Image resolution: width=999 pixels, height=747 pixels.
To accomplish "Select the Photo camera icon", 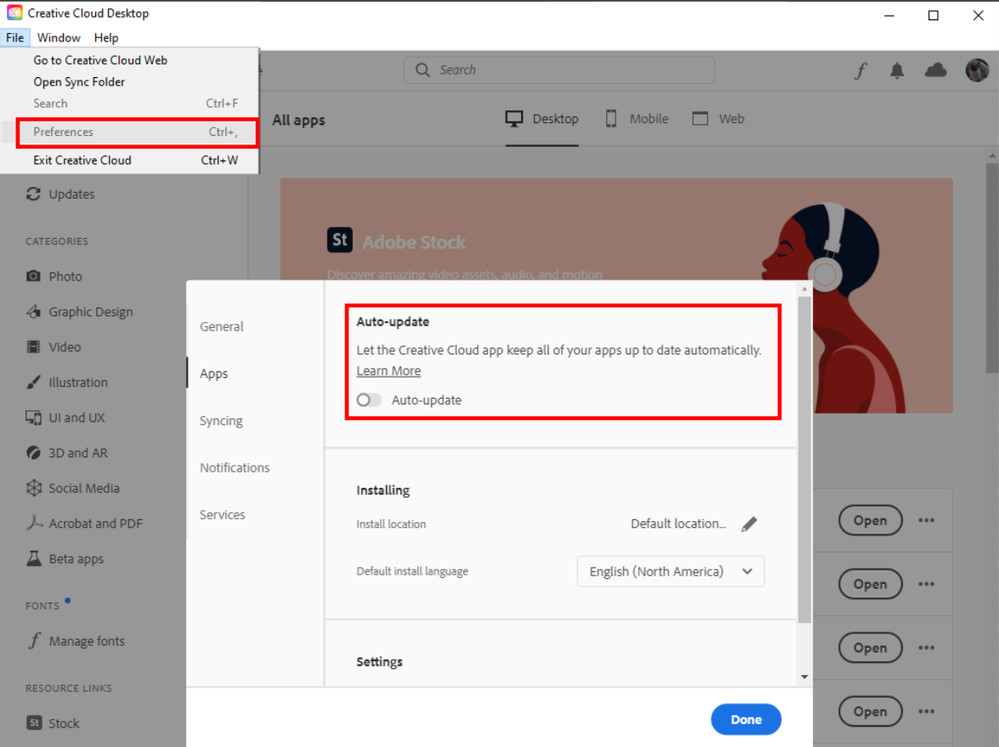I will [33, 276].
